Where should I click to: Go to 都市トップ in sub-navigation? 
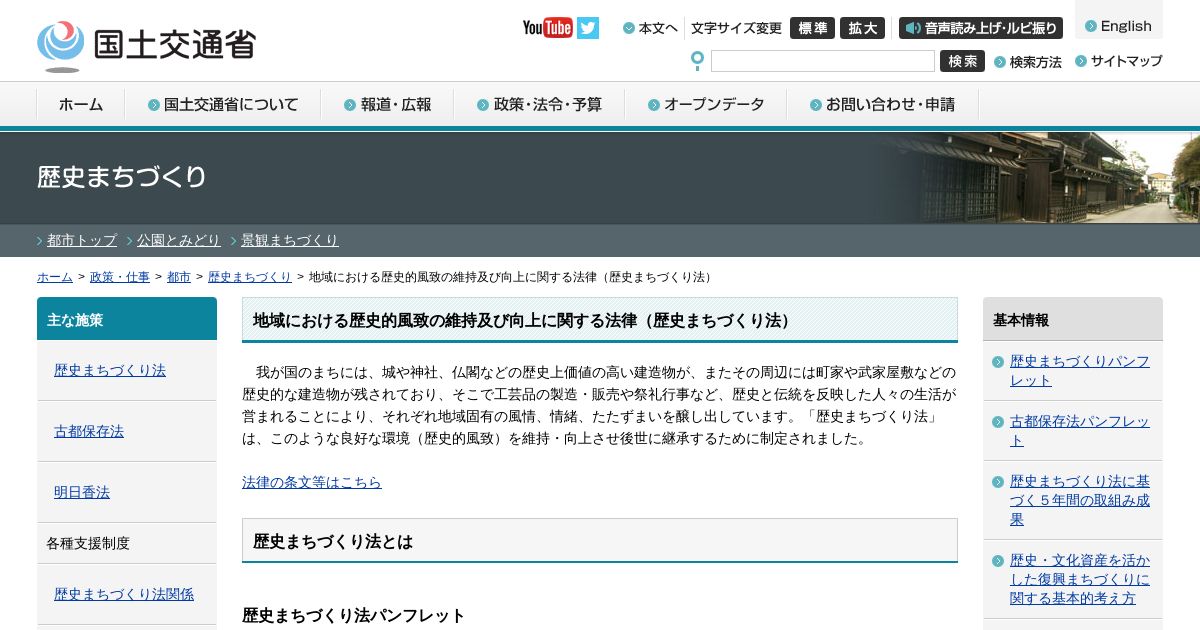[x=82, y=240]
